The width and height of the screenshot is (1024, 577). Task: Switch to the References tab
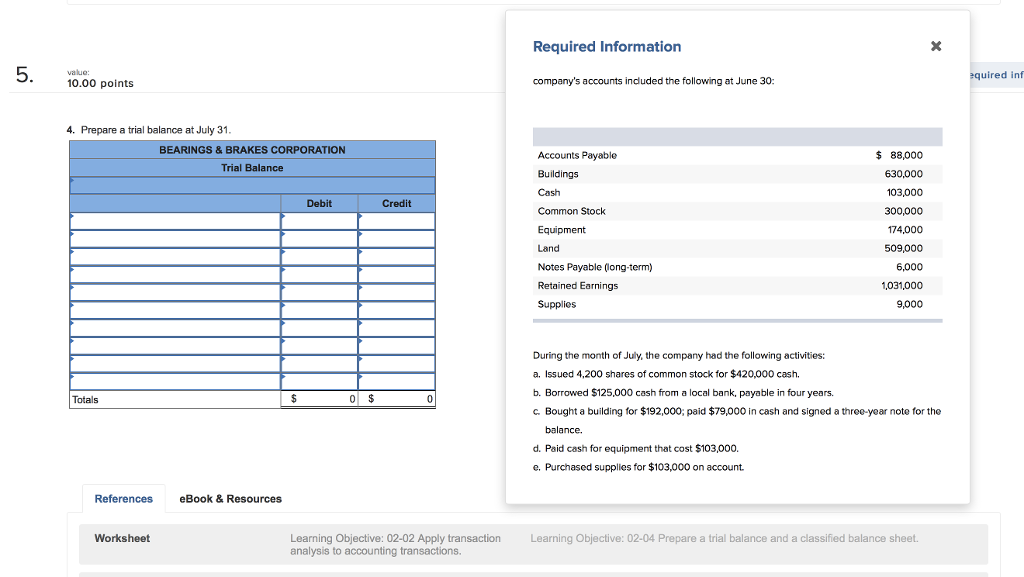pos(123,498)
